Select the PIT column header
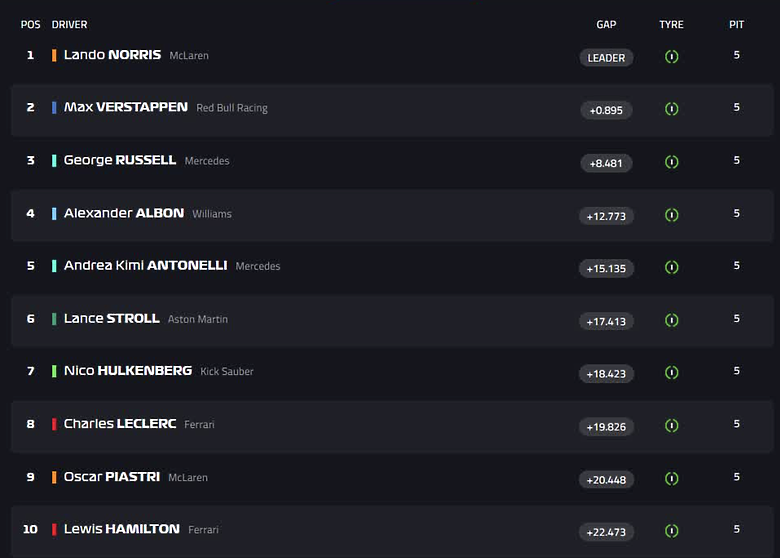This screenshot has height=558, width=780. (736, 24)
